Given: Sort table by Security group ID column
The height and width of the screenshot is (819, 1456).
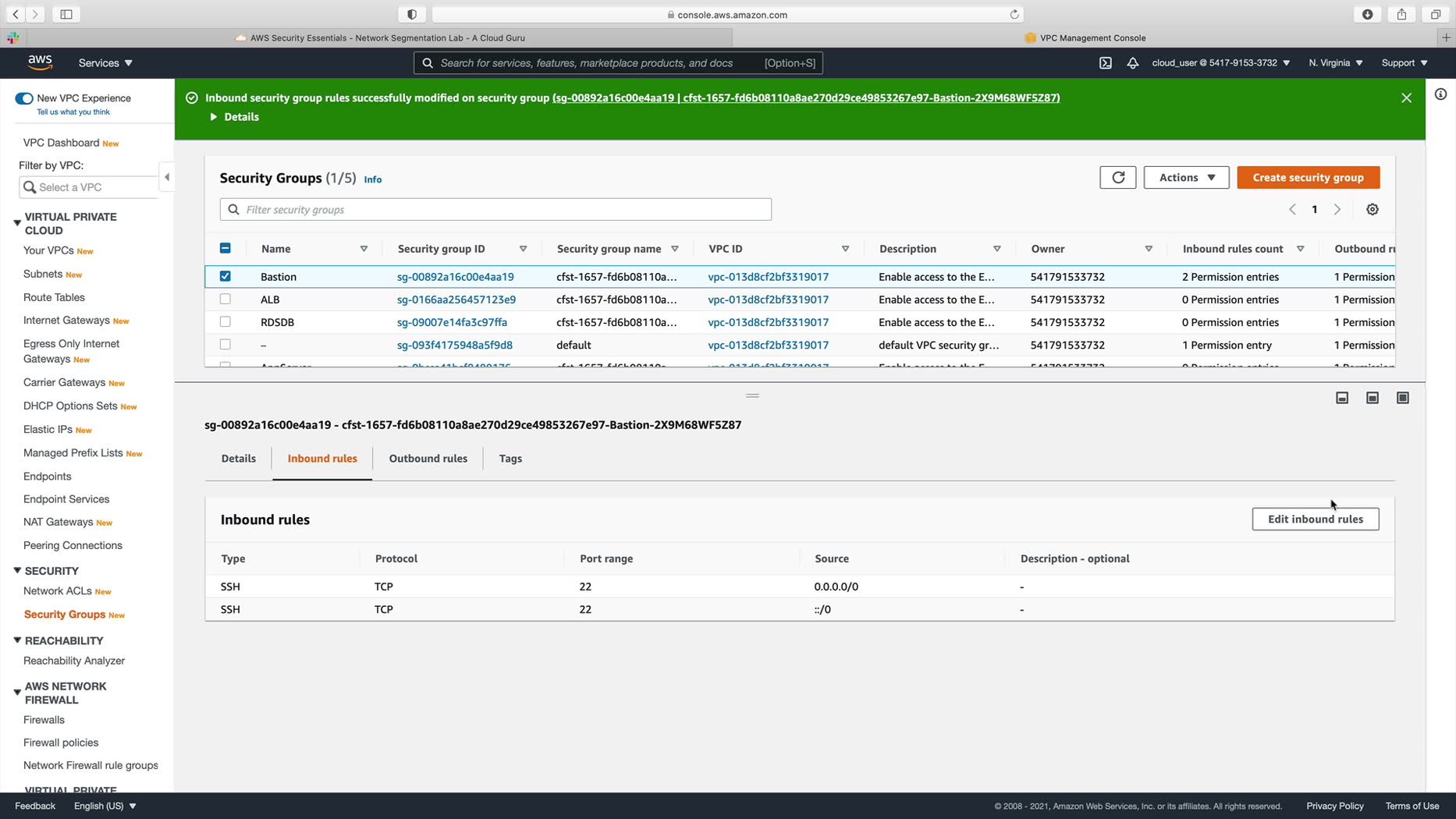Looking at the screenshot, I should (523, 249).
